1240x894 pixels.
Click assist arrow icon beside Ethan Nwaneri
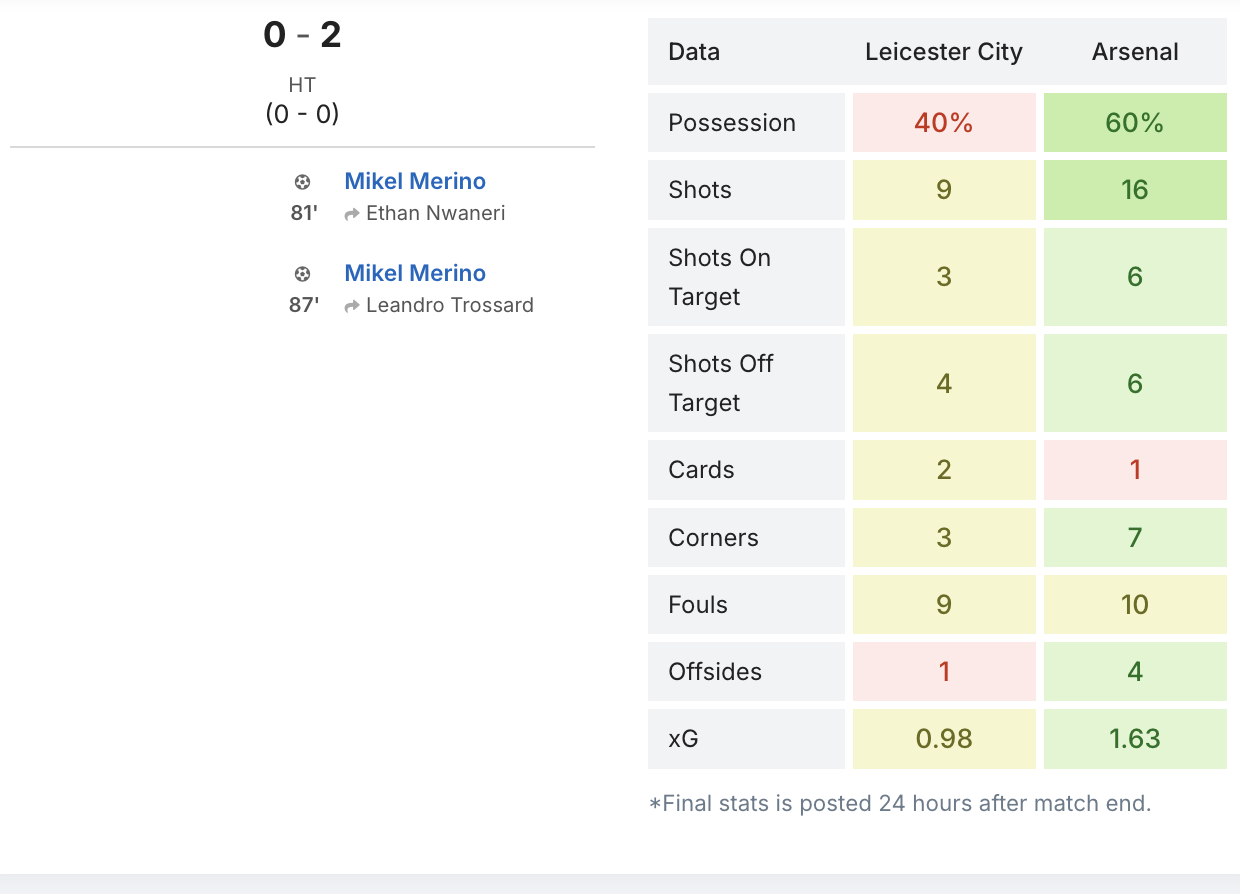tap(352, 214)
